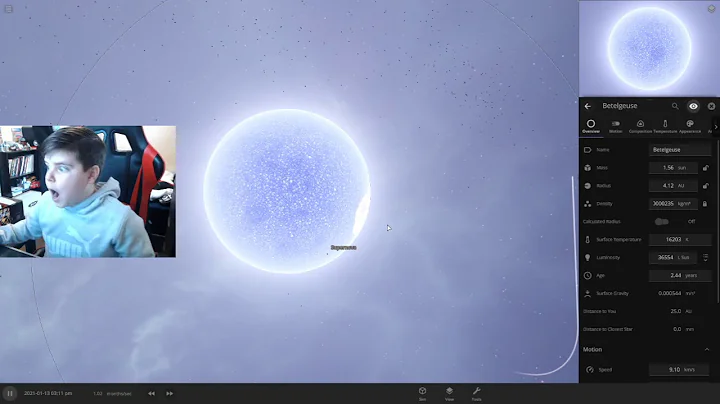Click the Surface Temperature thermometer icon

coord(587,240)
